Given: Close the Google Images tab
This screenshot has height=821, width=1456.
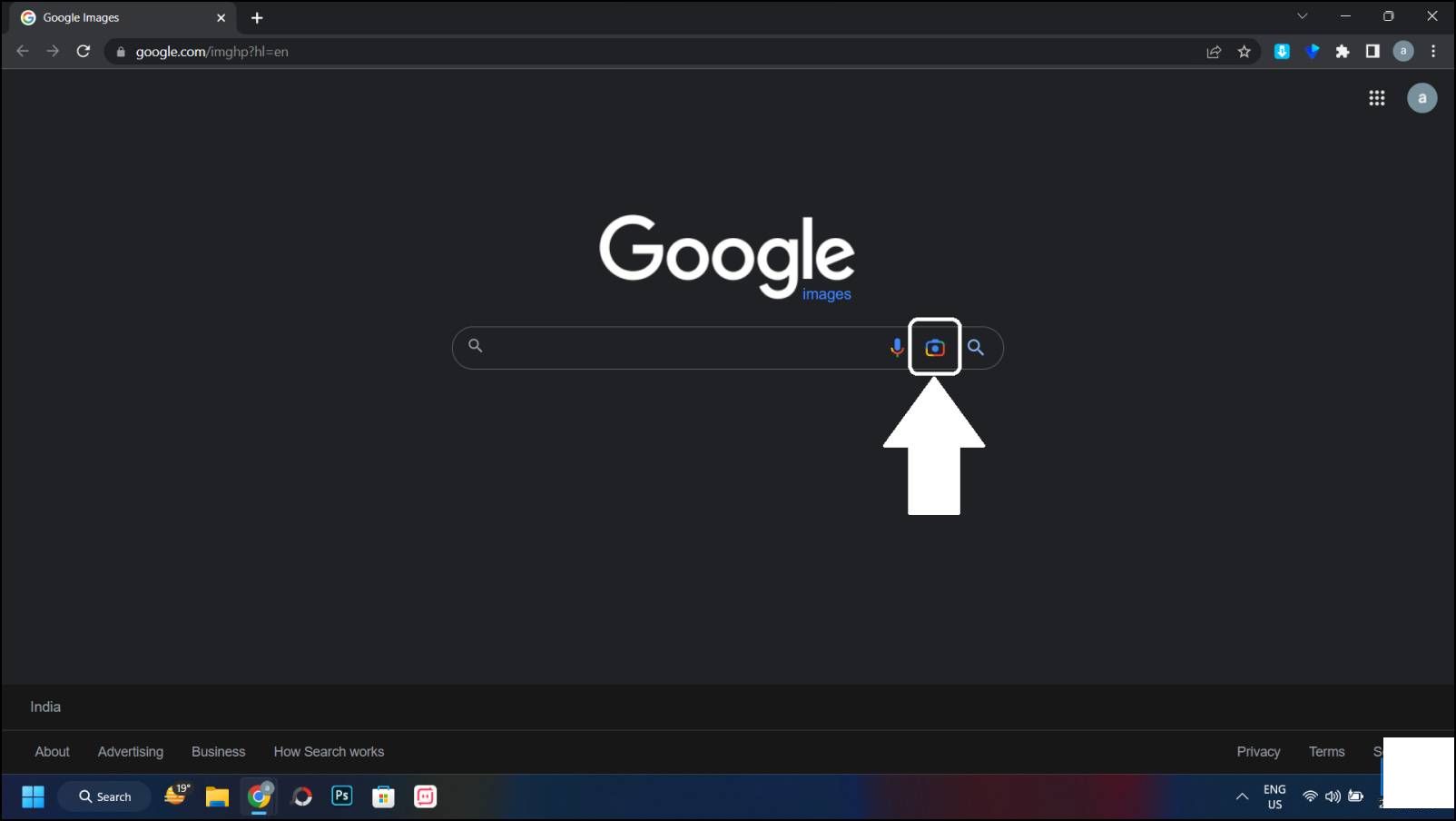Looking at the screenshot, I should [x=221, y=17].
